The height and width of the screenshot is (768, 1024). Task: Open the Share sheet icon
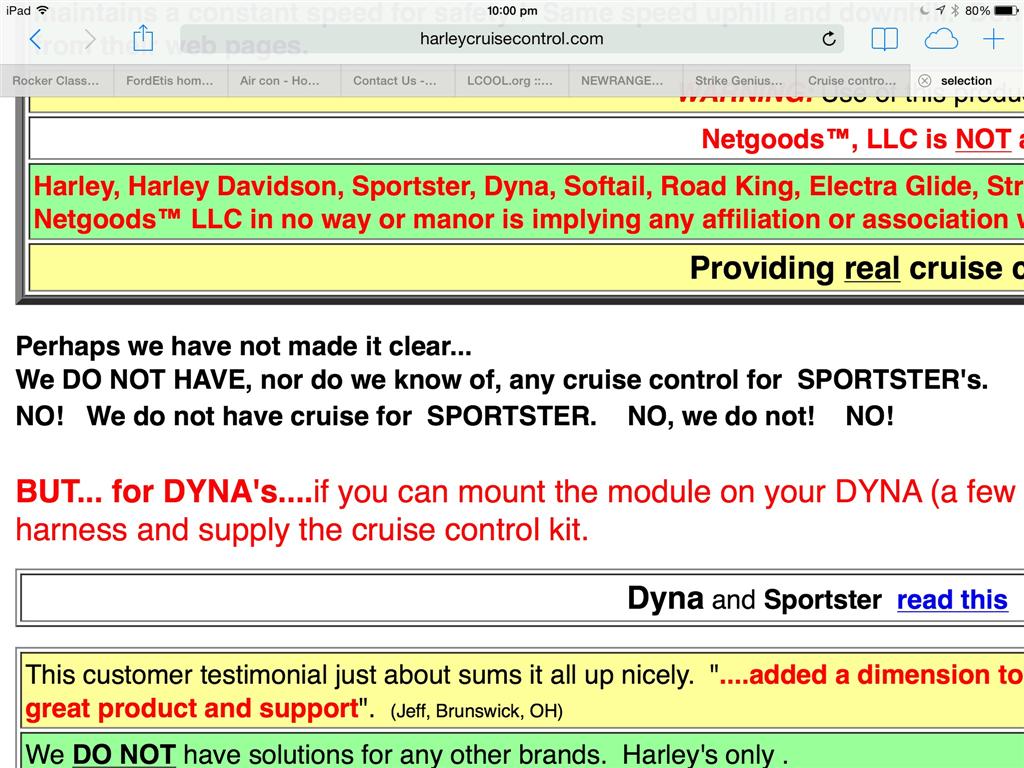point(143,39)
